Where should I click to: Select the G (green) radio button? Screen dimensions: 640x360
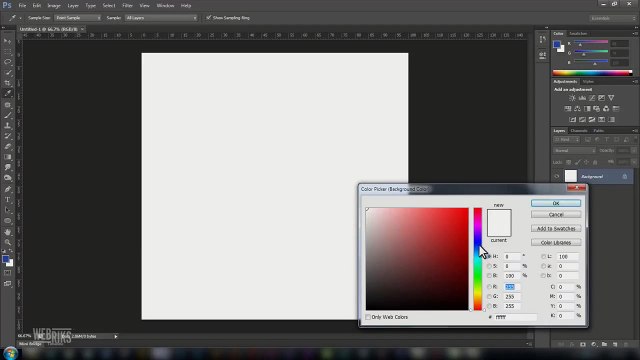click(489, 297)
